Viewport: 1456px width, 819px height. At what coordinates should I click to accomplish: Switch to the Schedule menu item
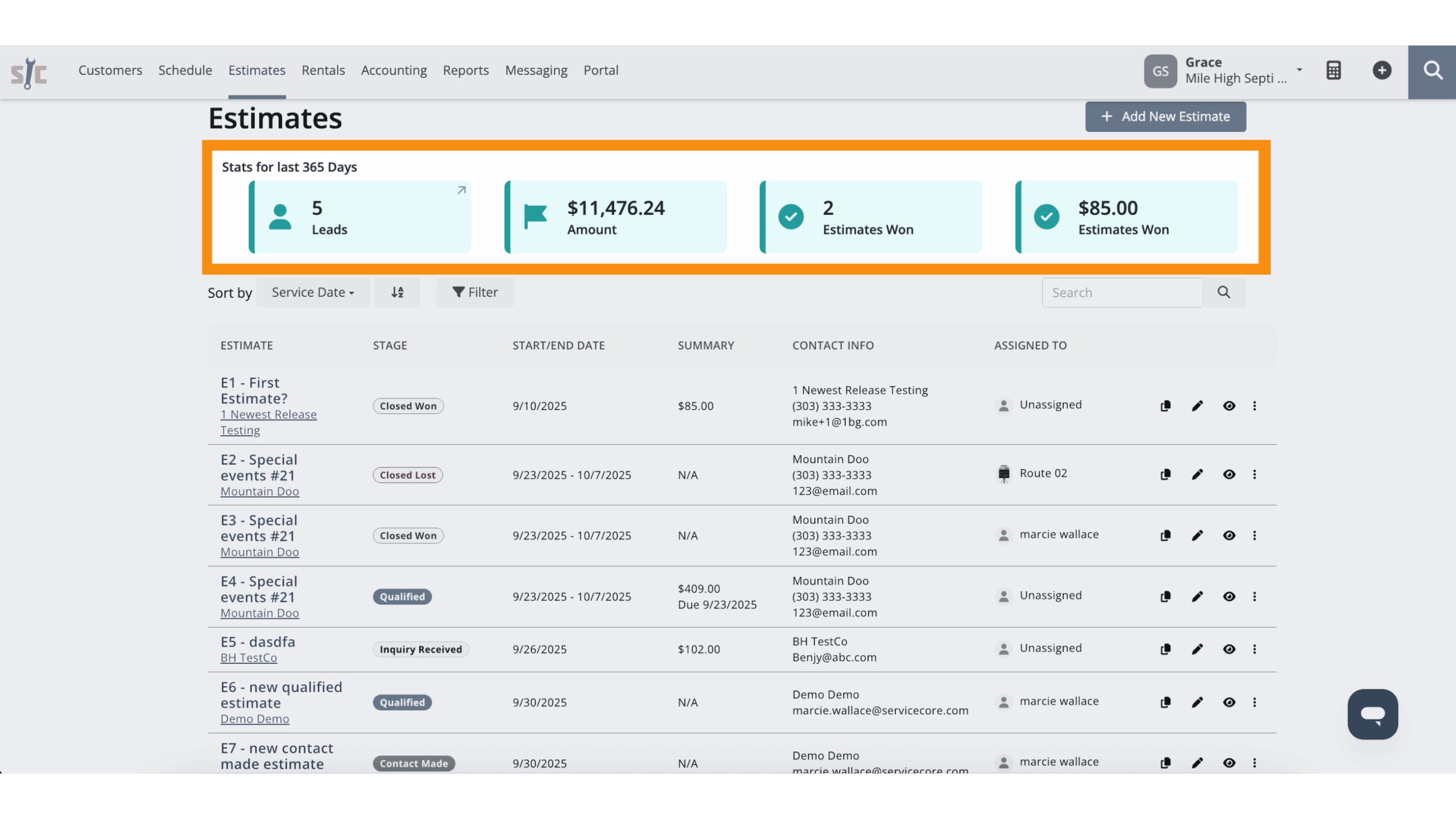pos(185,71)
